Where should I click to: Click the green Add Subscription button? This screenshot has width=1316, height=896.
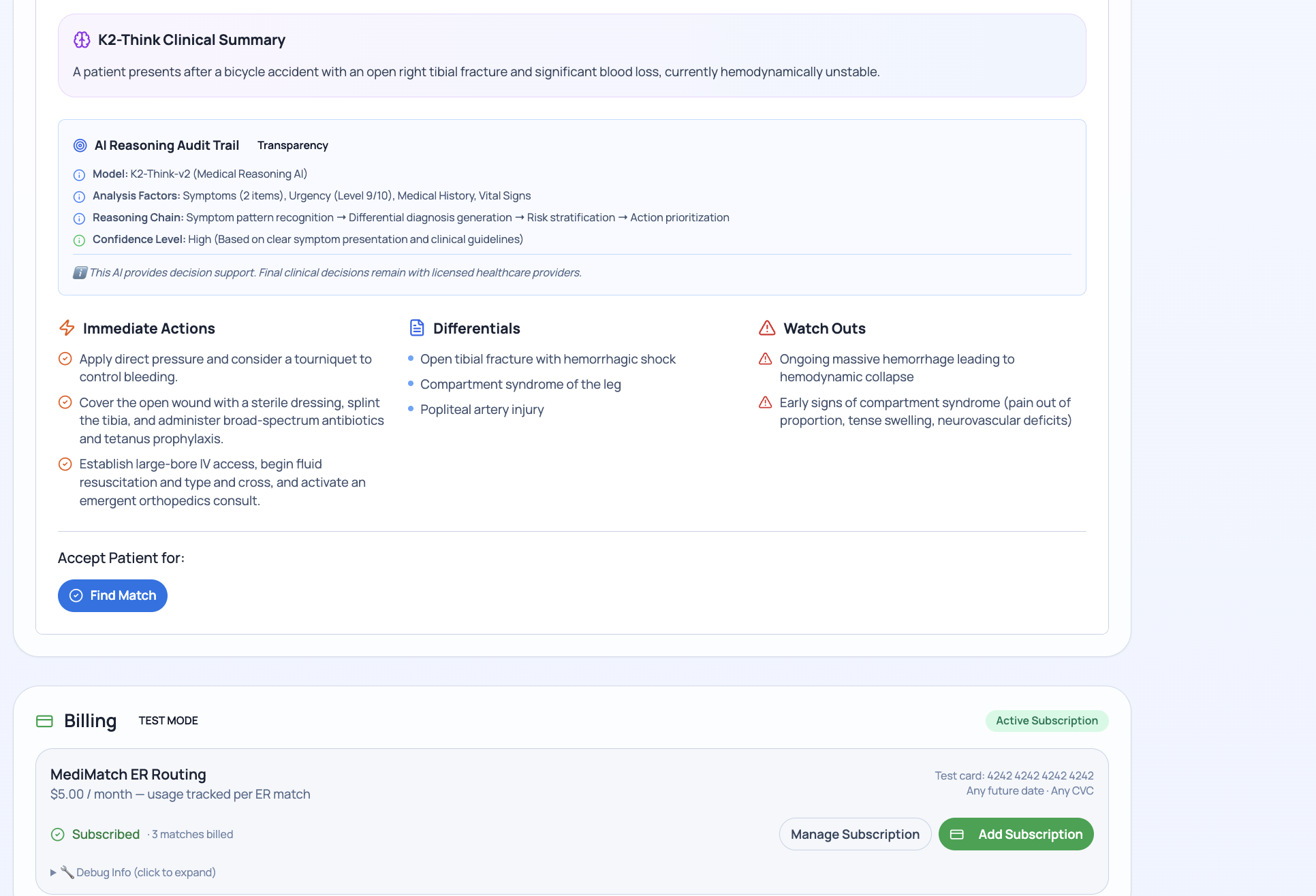coord(1016,835)
